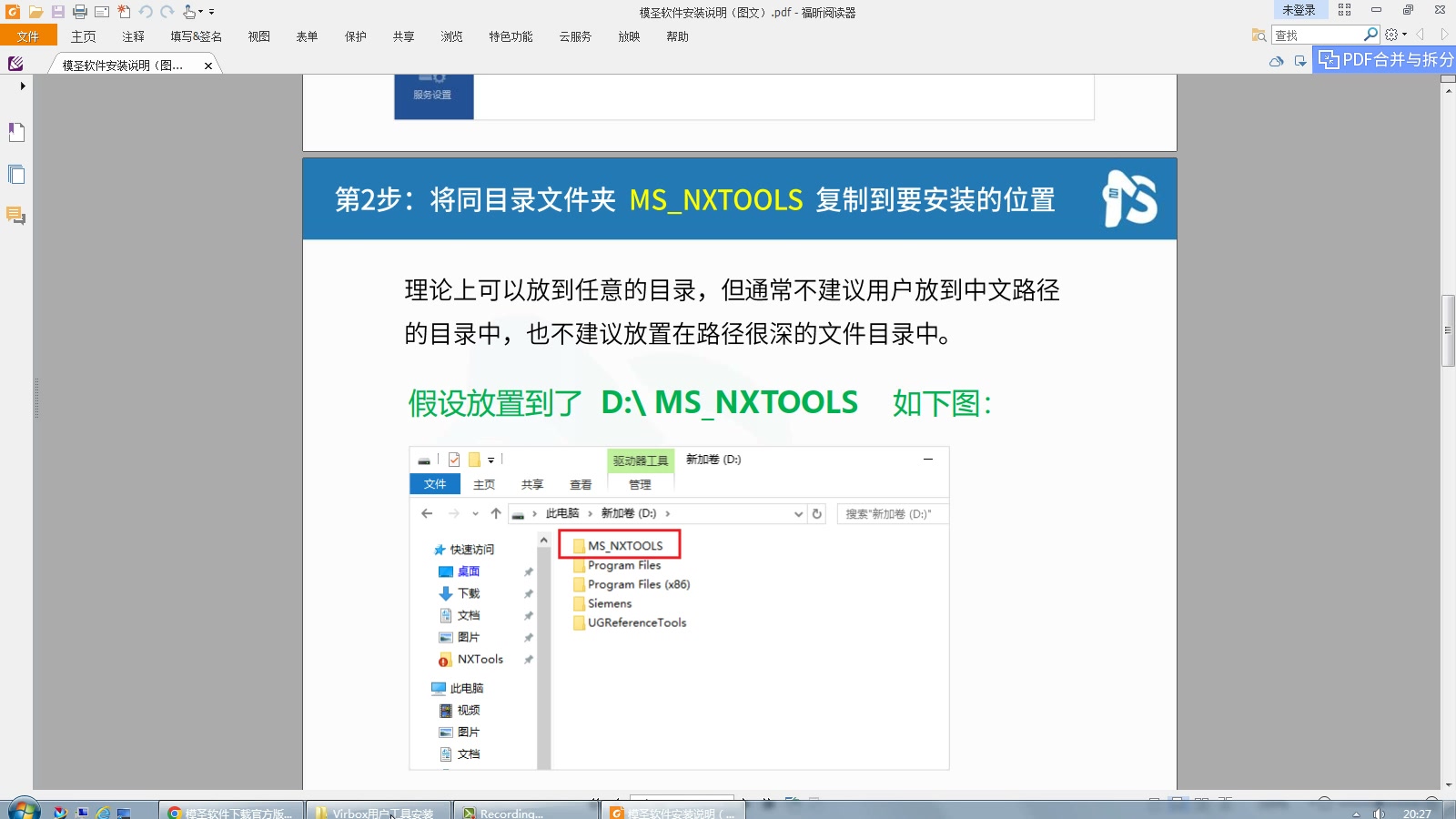
Task: Open the Bookmarks panel in left sidebar
Action: (16, 132)
